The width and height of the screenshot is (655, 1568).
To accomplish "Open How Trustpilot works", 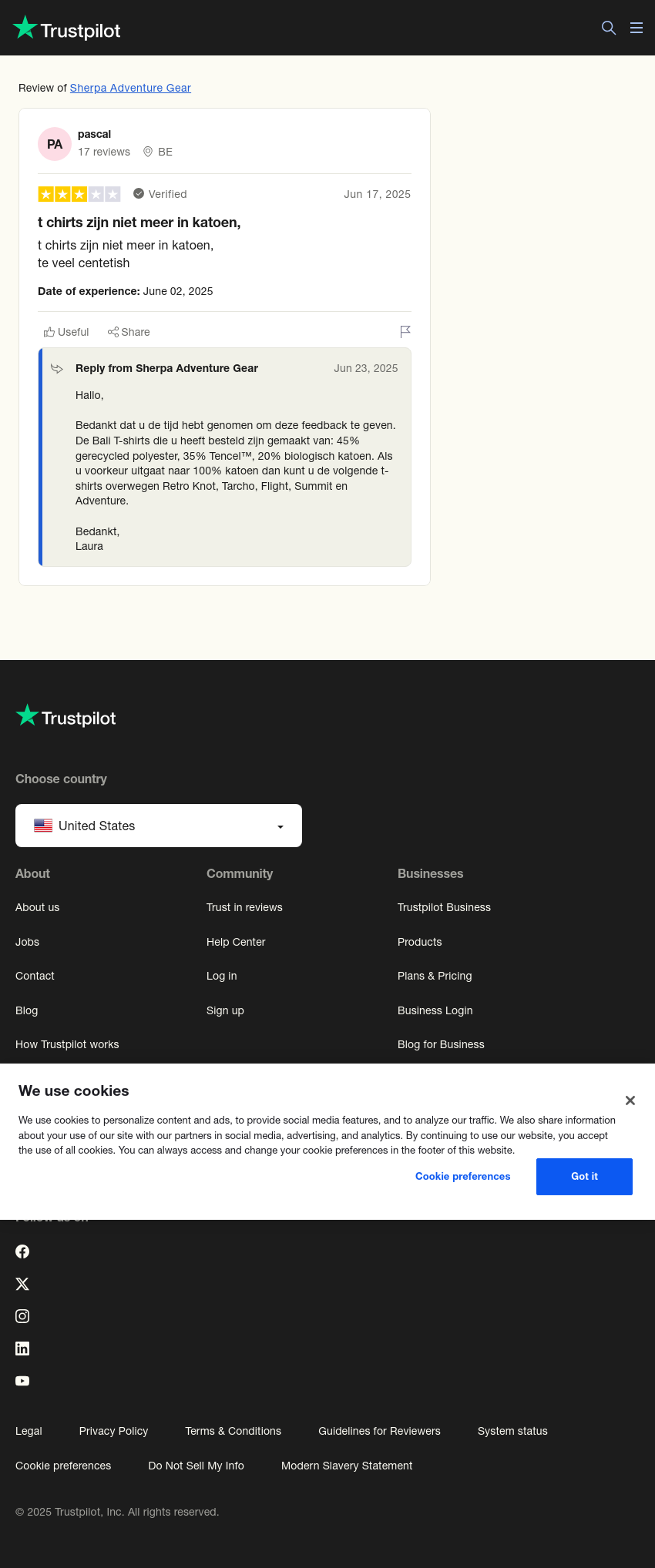I will (x=67, y=1044).
